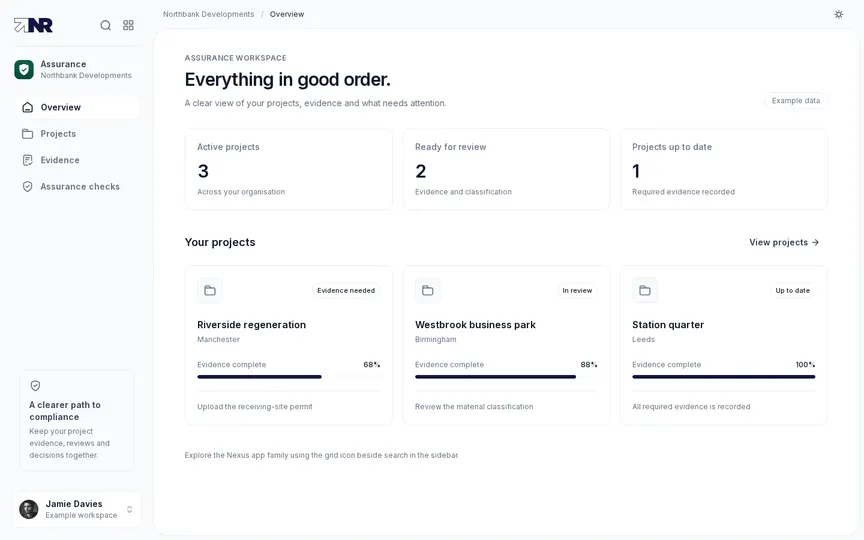Click the Northbank Developments breadcrumb

(208, 14)
